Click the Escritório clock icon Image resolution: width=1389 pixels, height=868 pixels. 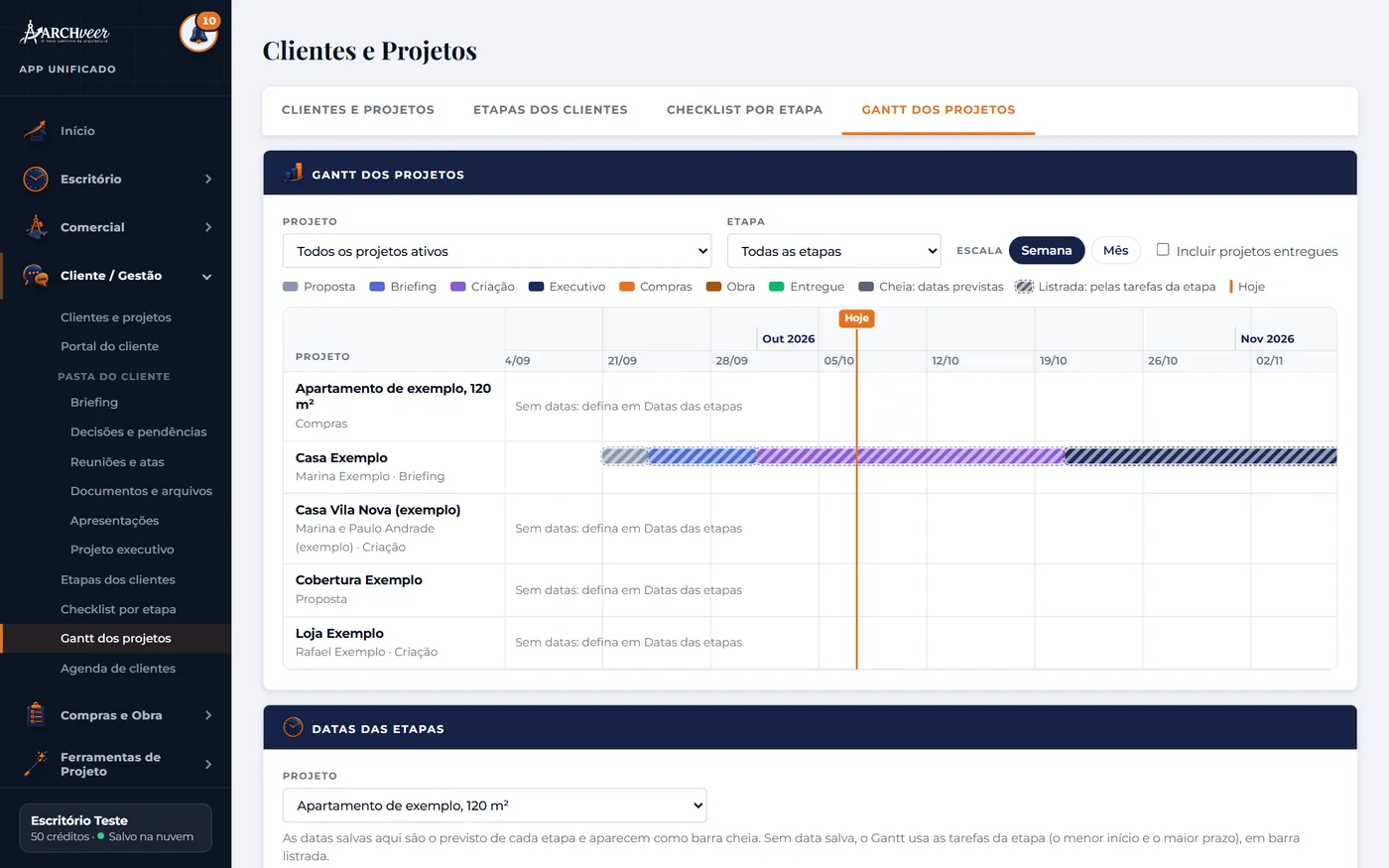[x=36, y=179]
